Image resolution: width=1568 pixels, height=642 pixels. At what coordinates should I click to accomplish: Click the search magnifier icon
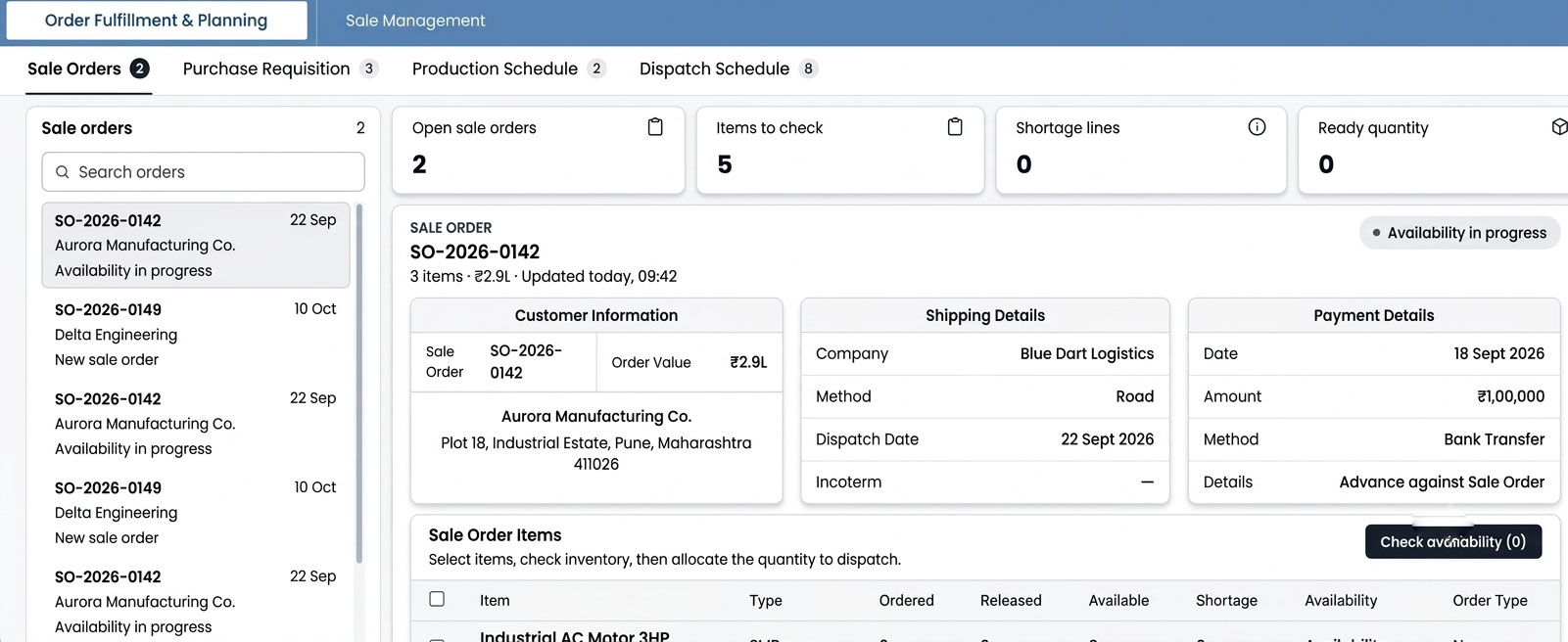point(63,172)
